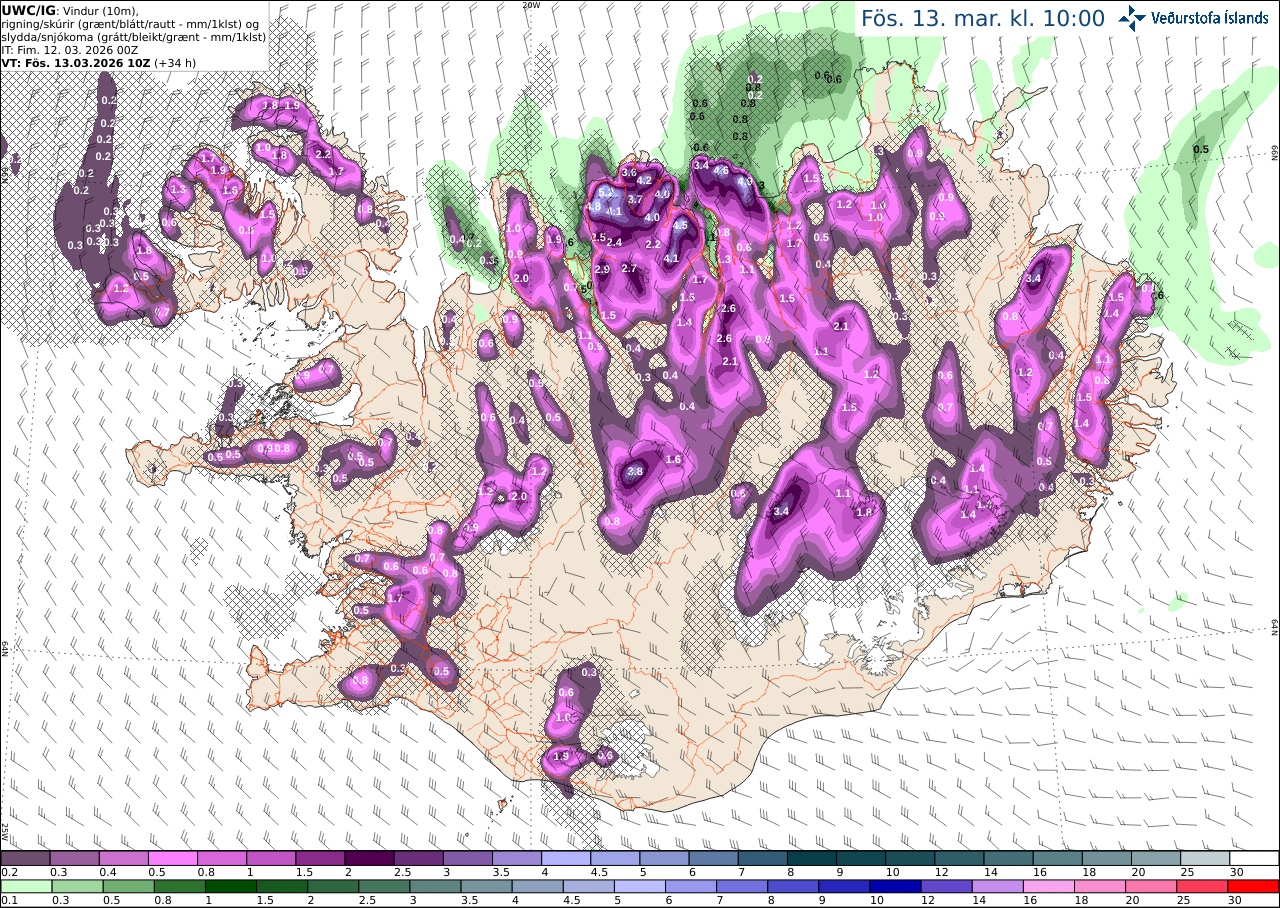Viewport: 1280px width, 908px height.
Task: Click top legend dark purple swatch starting at 2
Action: point(369,858)
